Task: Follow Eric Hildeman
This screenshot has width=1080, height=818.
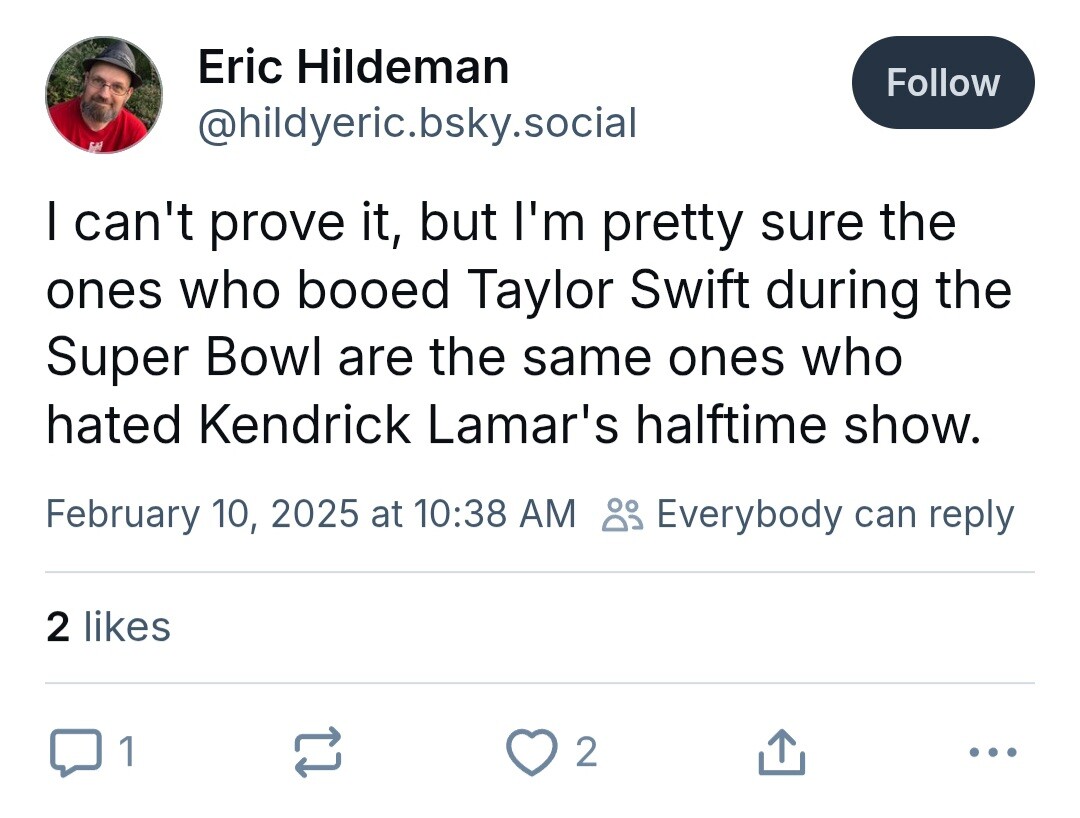Action: [x=942, y=83]
